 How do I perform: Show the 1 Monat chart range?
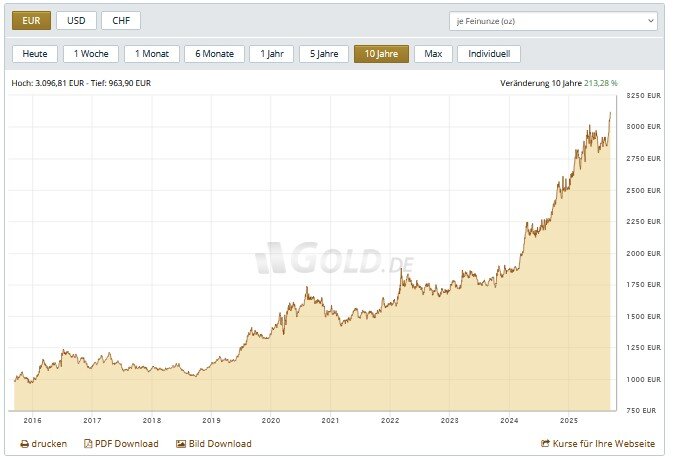click(152, 54)
